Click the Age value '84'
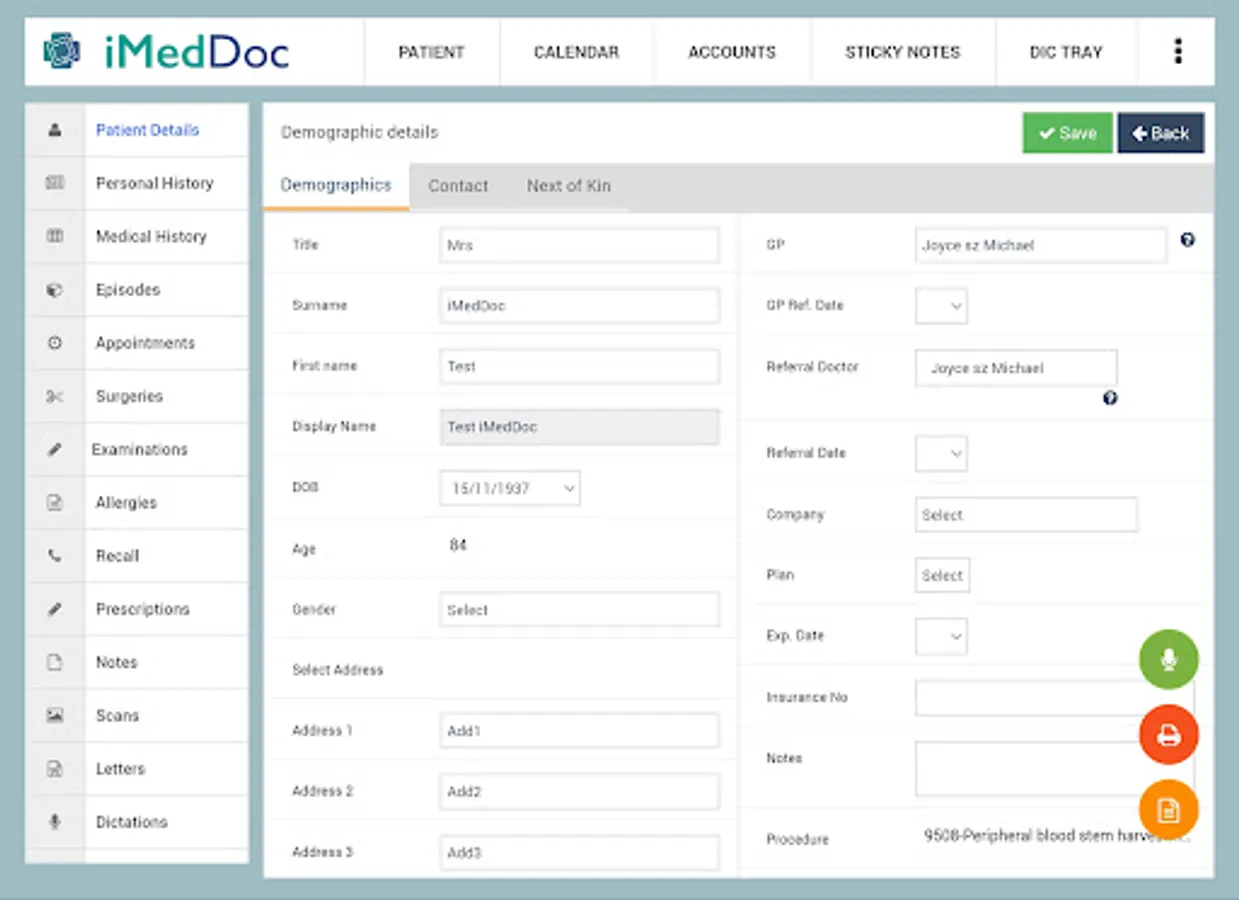 click(458, 546)
